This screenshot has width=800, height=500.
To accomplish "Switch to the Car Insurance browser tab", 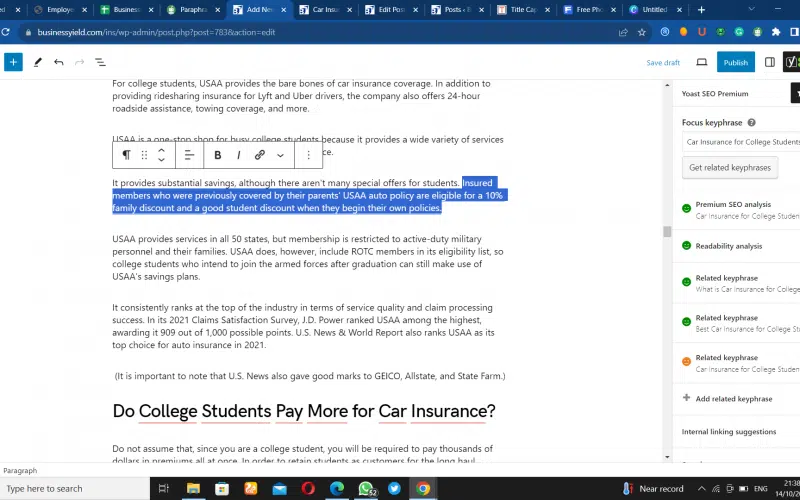I will click(324, 10).
